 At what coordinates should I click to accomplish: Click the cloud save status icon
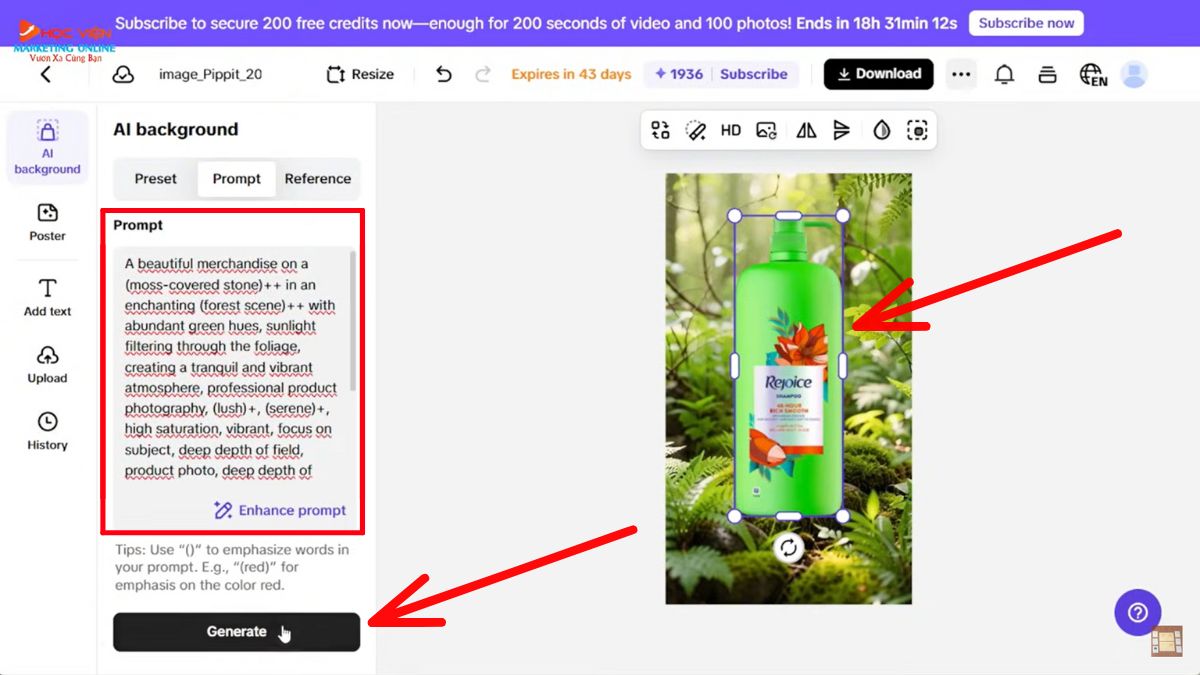122,74
